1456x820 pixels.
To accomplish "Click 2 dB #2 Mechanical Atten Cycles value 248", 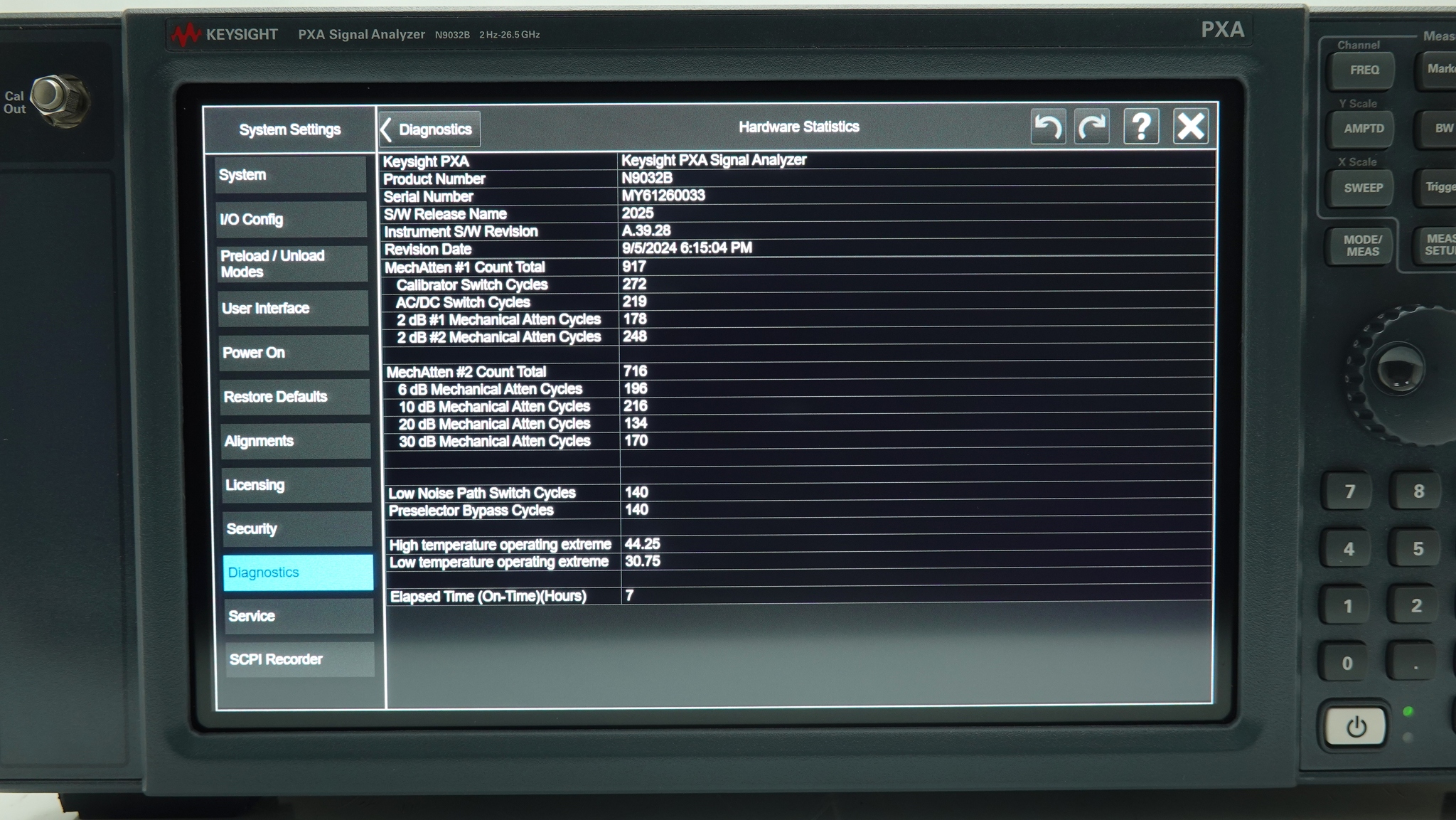I will [x=635, y=336].
